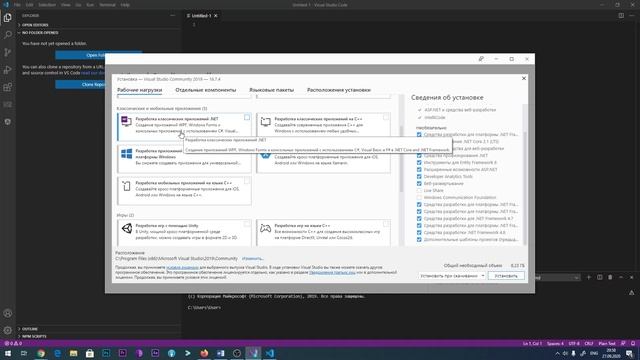
Task: Enable the Live Share optional component
Action: click(x=419, y=191)
